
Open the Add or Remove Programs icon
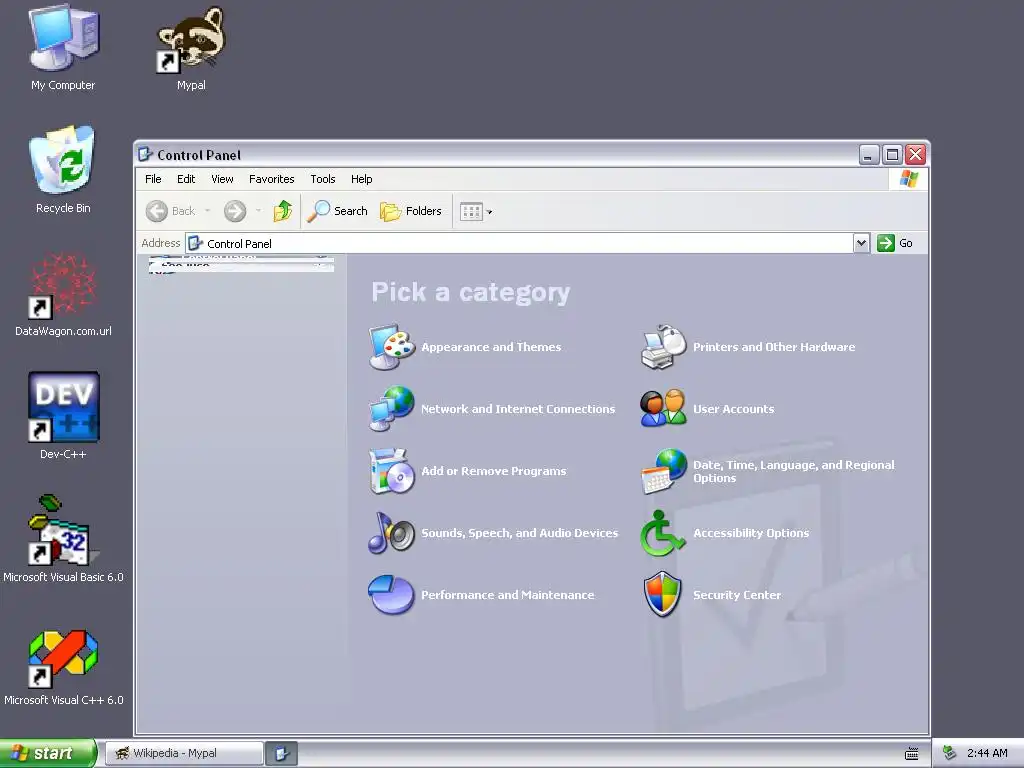click(x=391, y=471)
